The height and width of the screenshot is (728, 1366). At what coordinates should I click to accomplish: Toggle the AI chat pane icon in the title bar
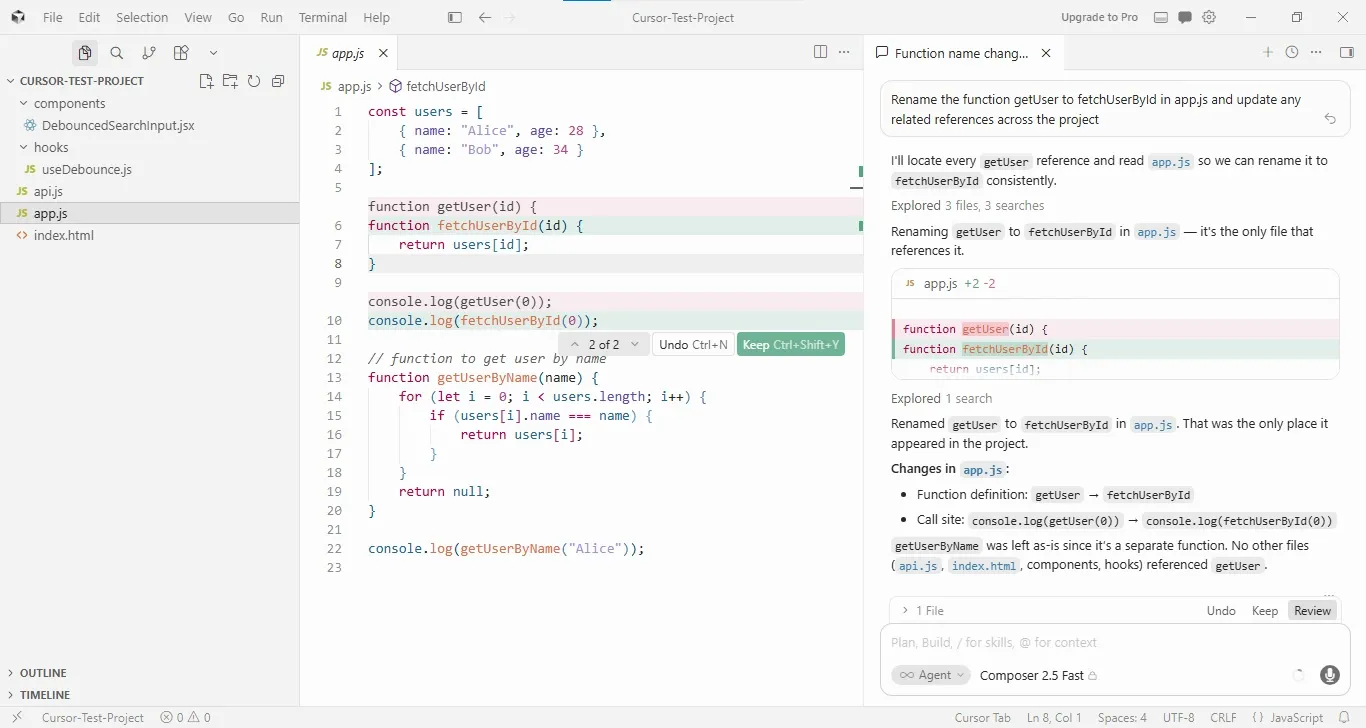[1185, 18]
